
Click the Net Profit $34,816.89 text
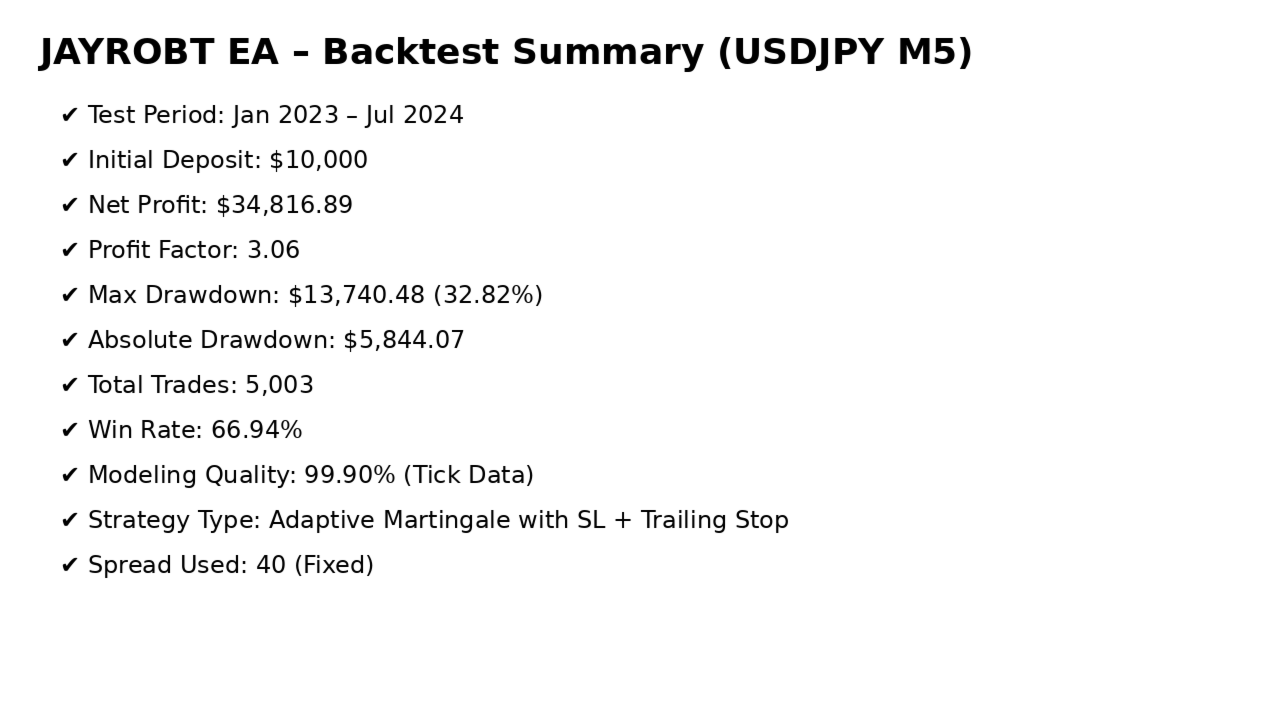[220, 206]
